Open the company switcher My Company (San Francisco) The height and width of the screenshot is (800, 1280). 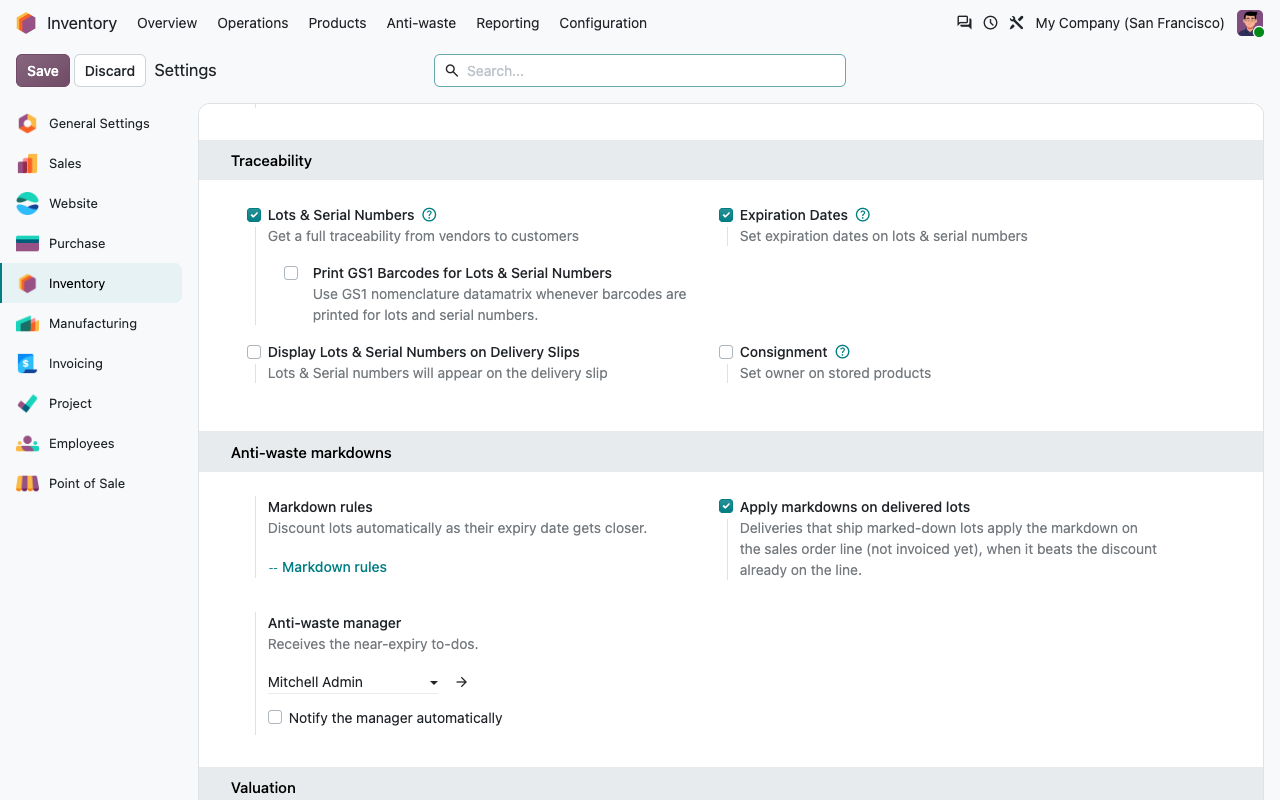pyautogui.click(x=1130, y=23)
